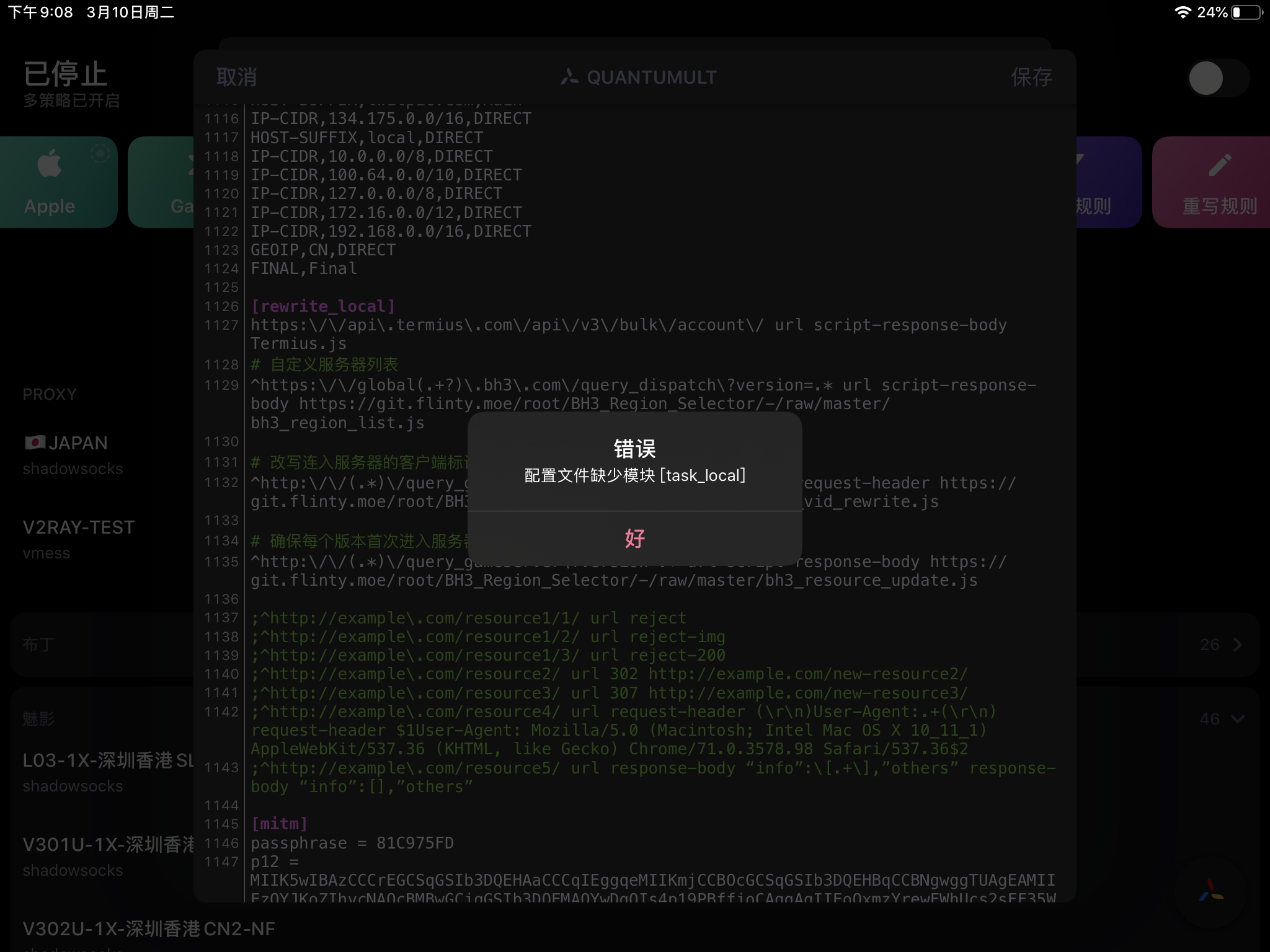
Task: Tap 保存 to save the configuration
Action: pos(1031,77)
